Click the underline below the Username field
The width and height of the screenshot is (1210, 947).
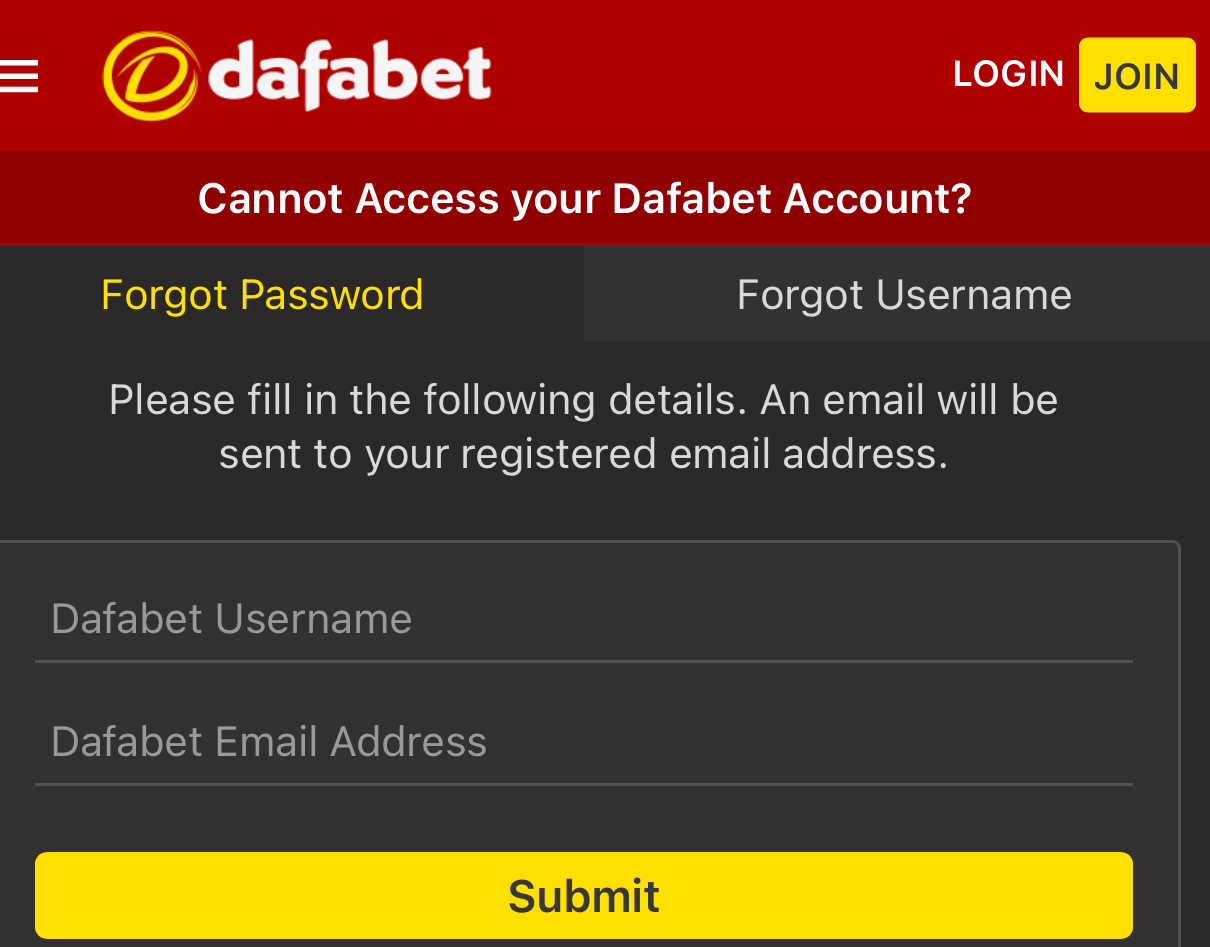[584, 661]
